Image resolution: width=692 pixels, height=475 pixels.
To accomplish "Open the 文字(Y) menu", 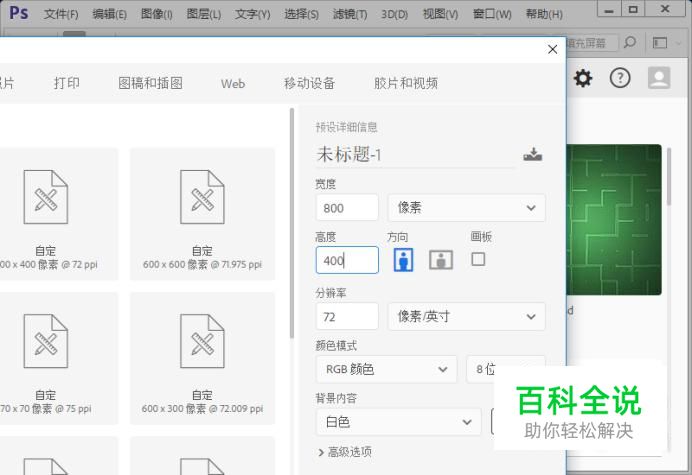I will 252,14.
